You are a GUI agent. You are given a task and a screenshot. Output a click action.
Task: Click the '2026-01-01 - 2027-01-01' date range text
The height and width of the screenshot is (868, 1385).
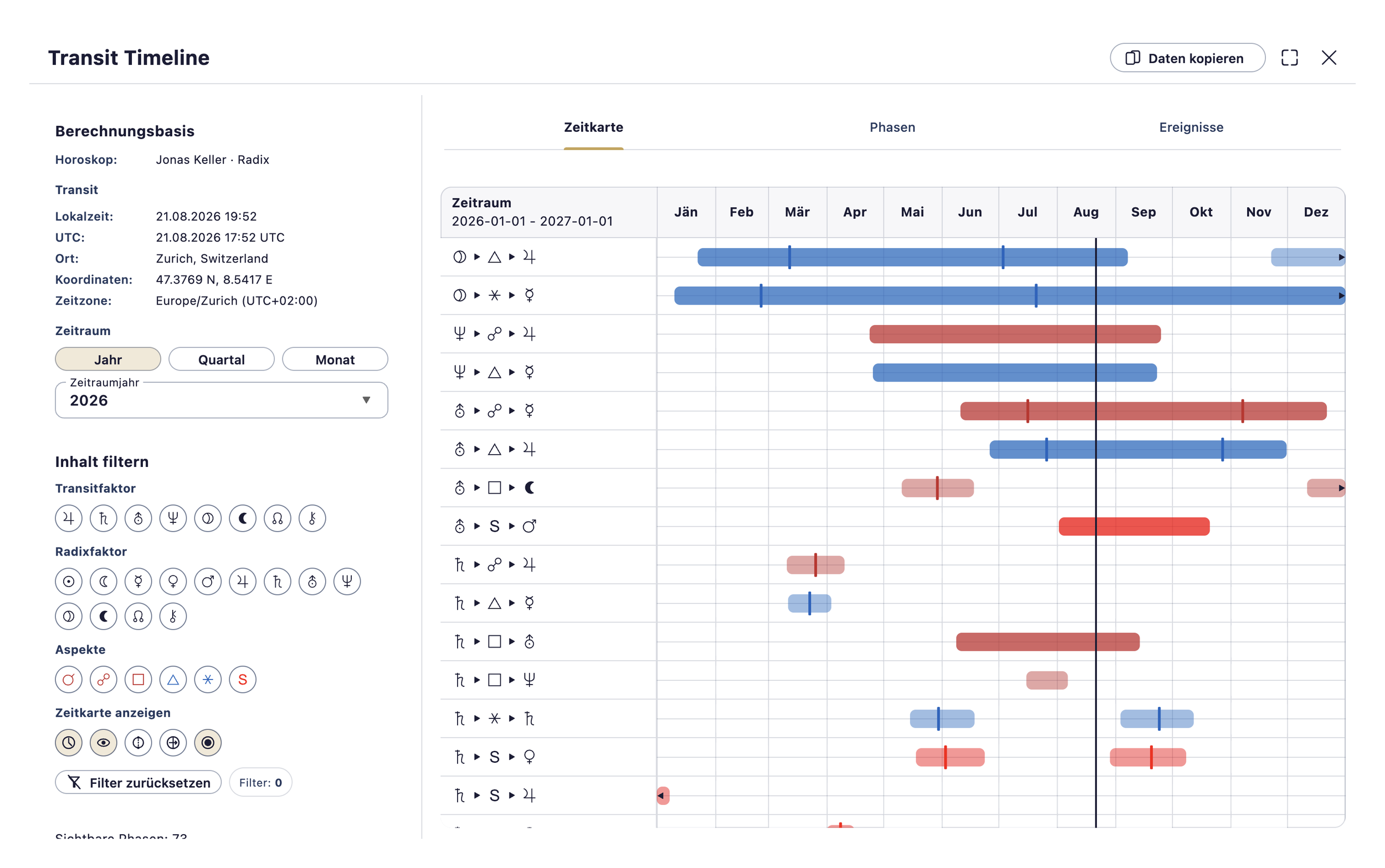coord(532,221)
